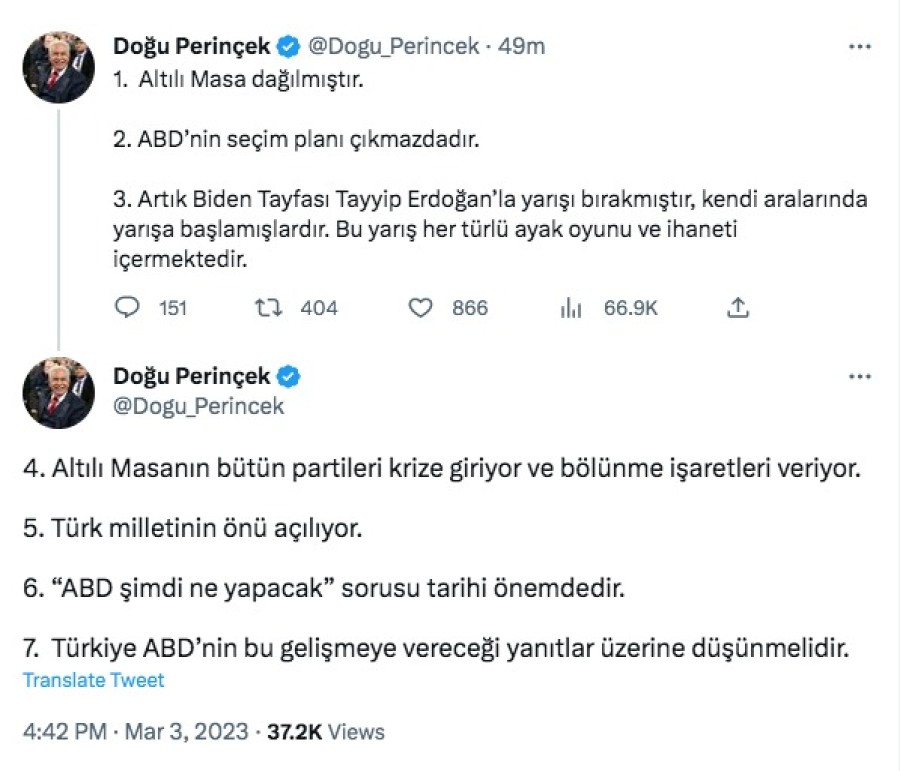Open the second tweet's profile avatar
Screen dimensions: 900x771
click(58, 393)
